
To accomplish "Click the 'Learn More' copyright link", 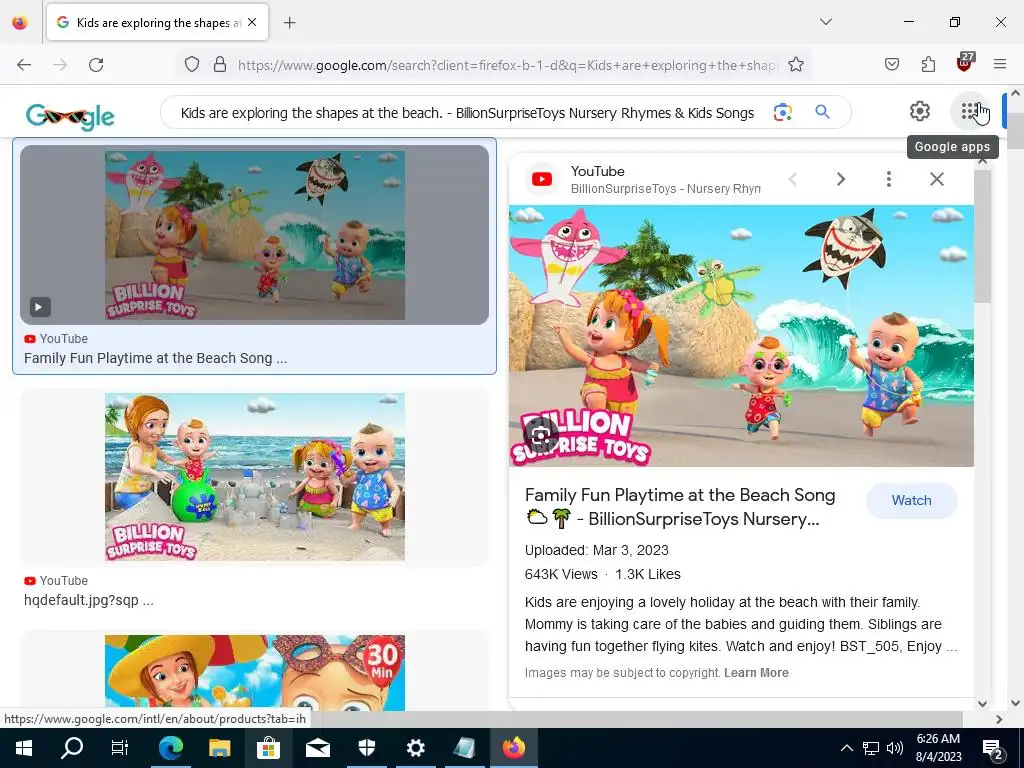I will [x=756, y=673].
